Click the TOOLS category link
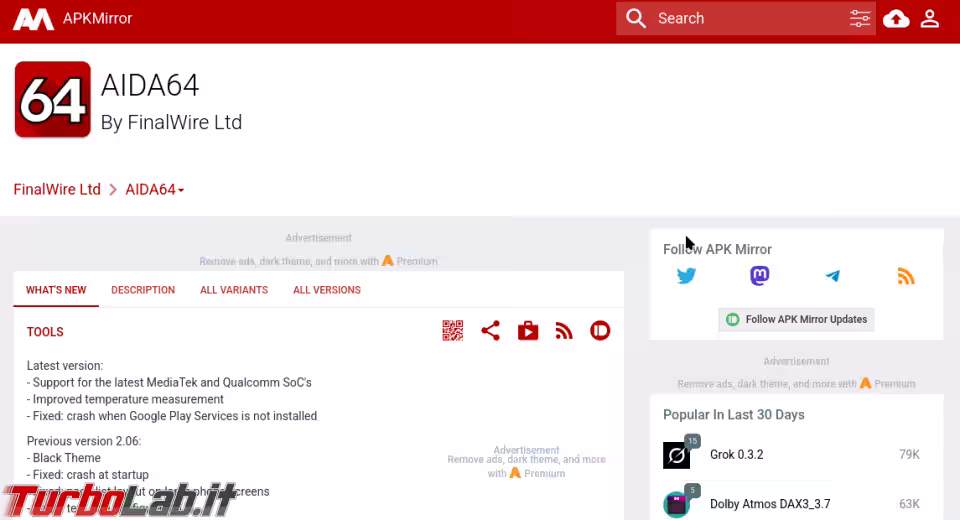Image resolution: width=960 pixels, height=520 pixels. point(45,332)
